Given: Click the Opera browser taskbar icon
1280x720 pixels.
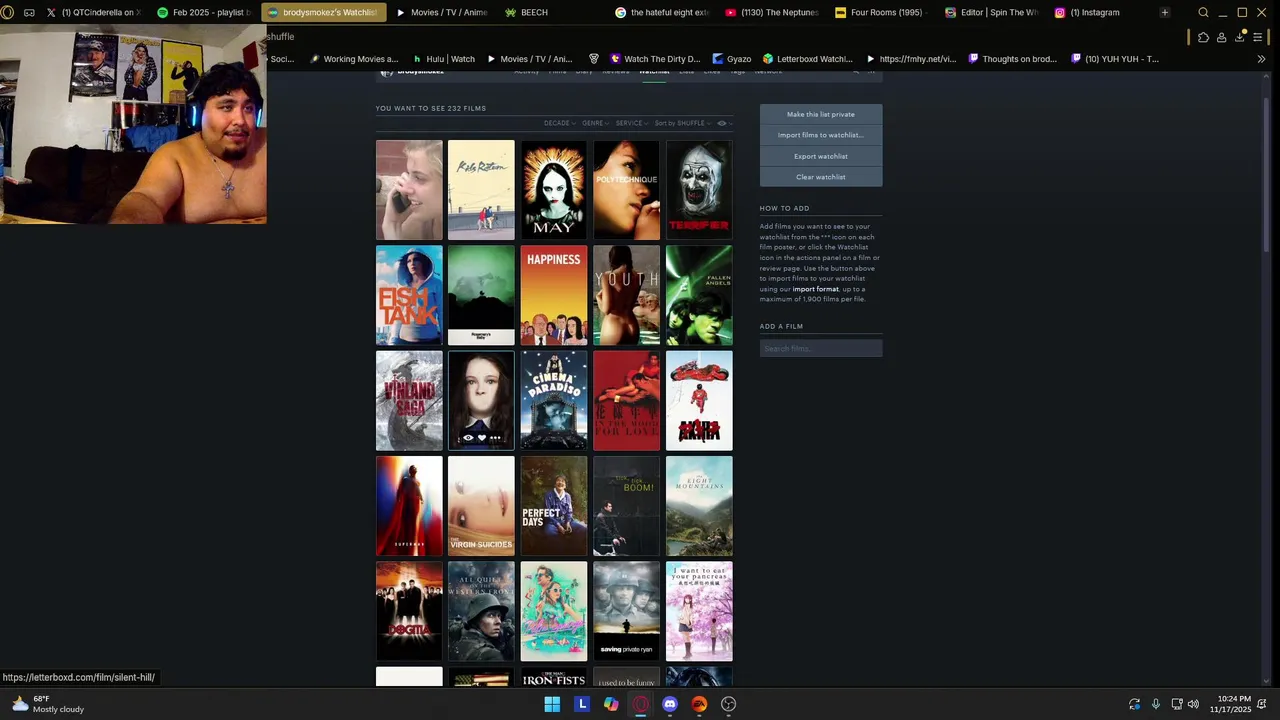Looking at the screenshot, I should tap(641, 704).
